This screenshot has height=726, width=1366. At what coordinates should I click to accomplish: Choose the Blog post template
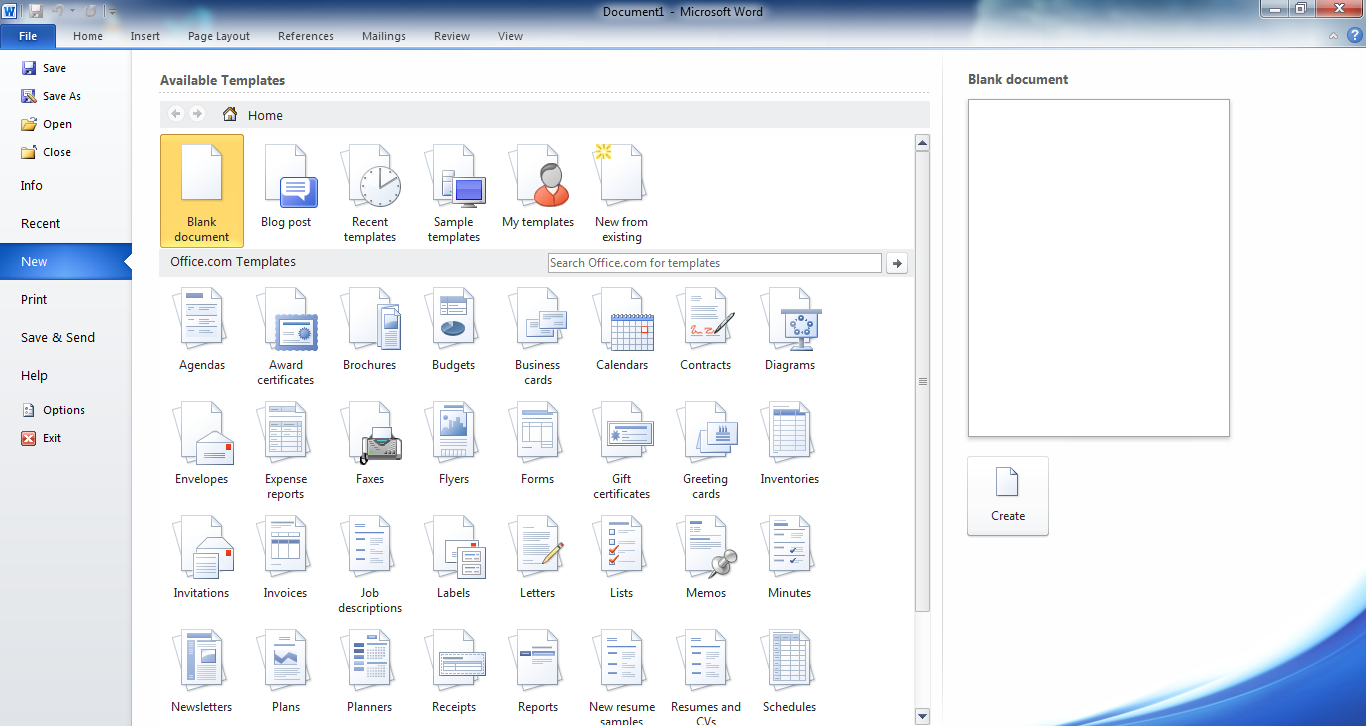286,188
